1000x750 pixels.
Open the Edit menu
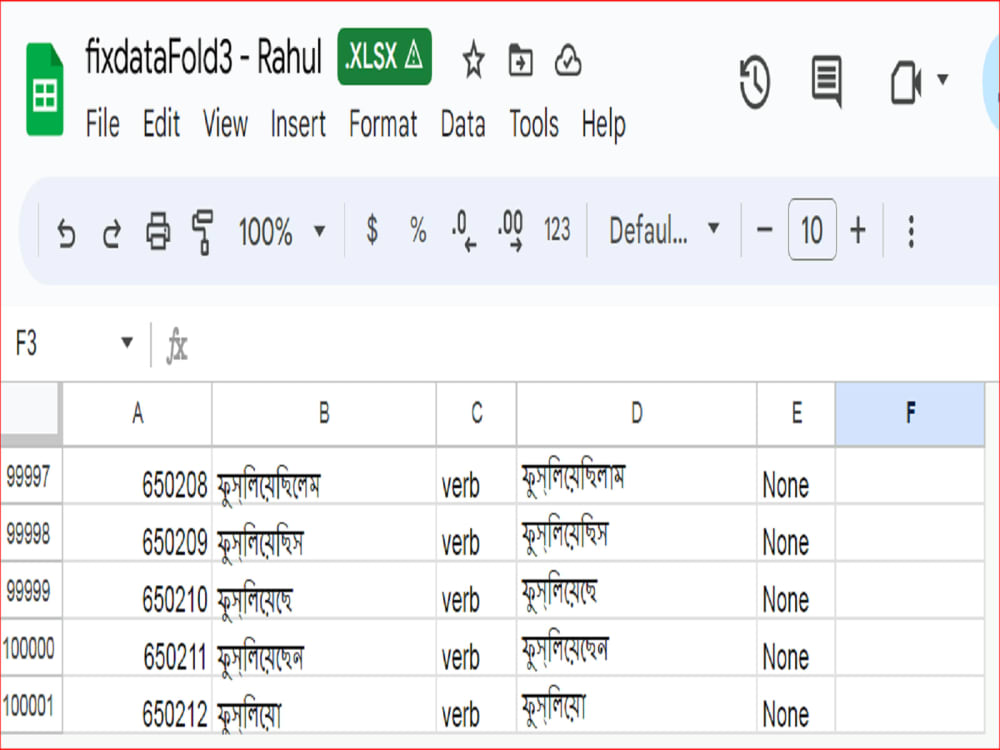161,123
